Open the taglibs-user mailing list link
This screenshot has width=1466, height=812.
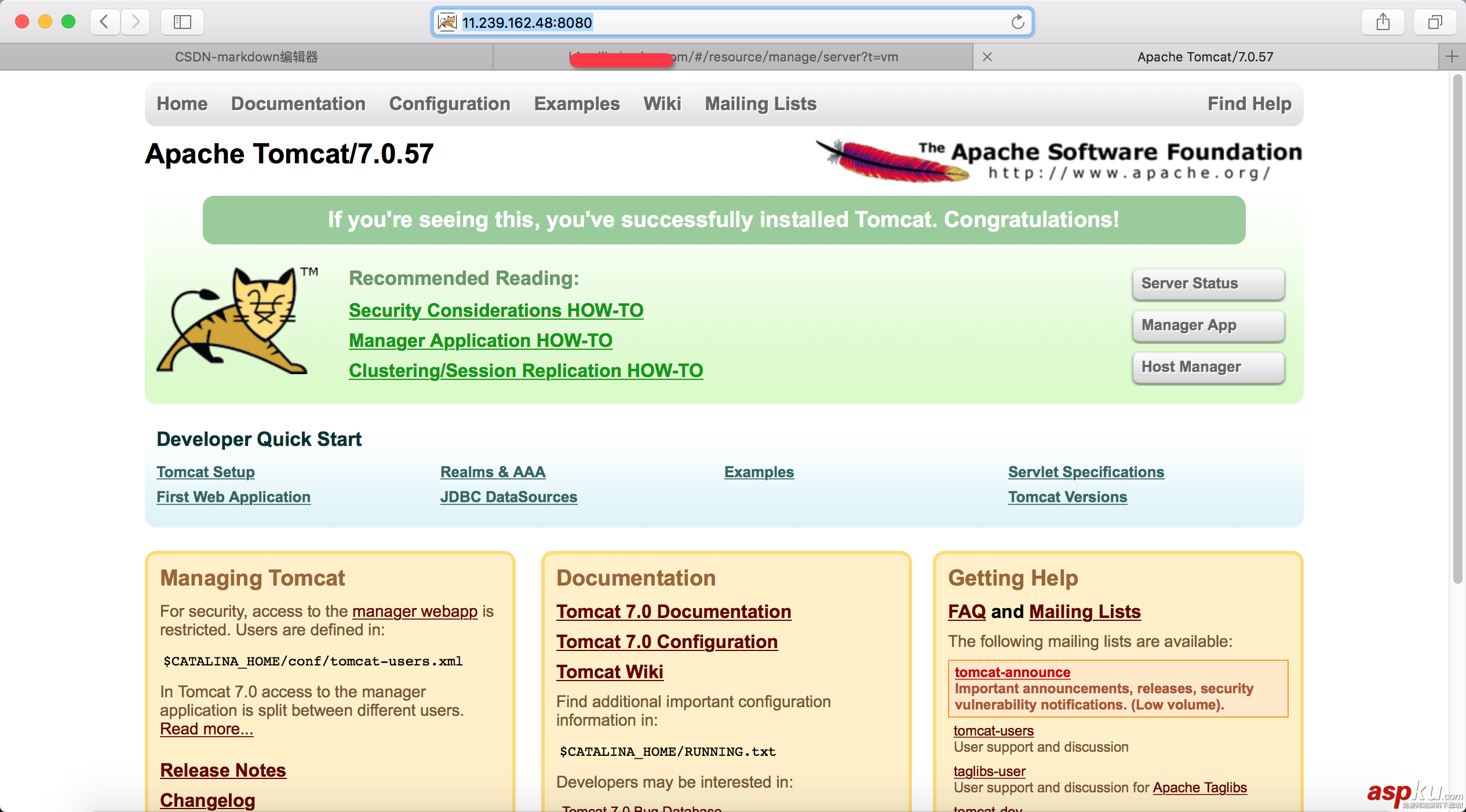click(x=990, y=771)
